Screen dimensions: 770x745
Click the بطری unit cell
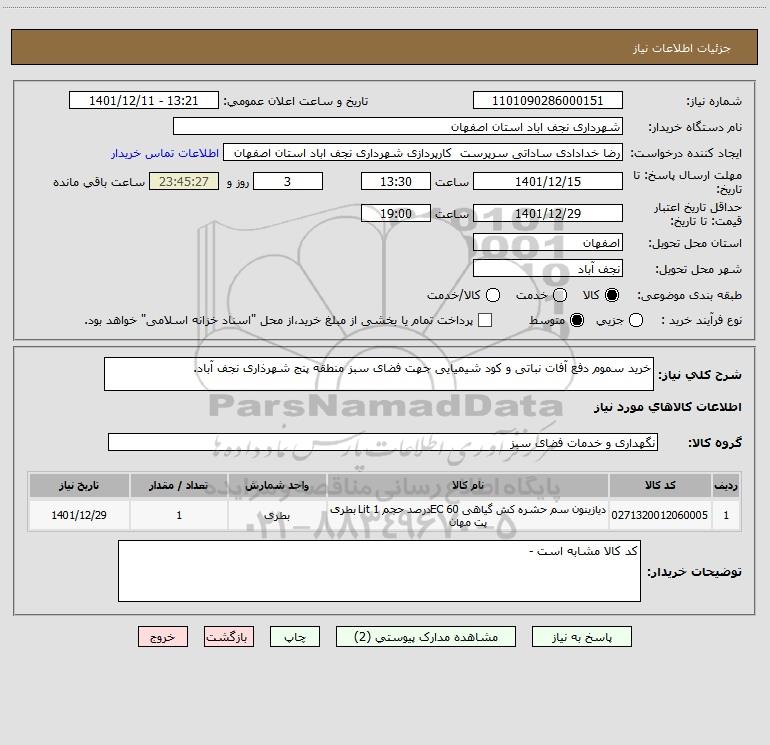tap(277, 515)
